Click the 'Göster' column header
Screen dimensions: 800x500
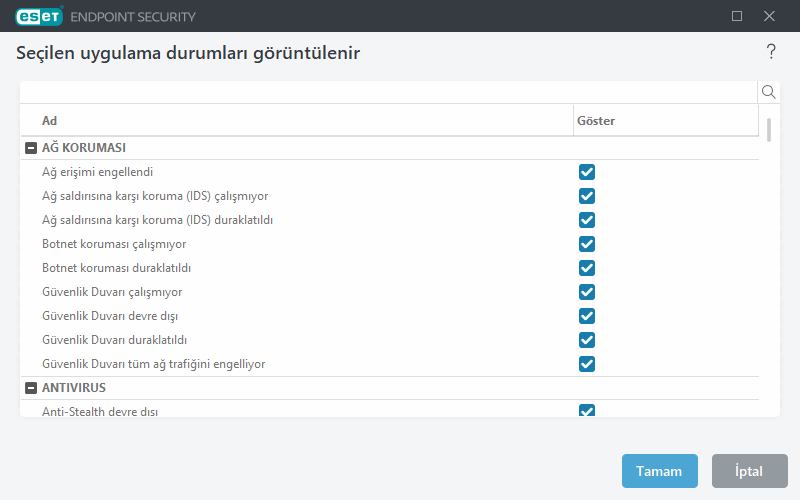(x=665, y=121)
